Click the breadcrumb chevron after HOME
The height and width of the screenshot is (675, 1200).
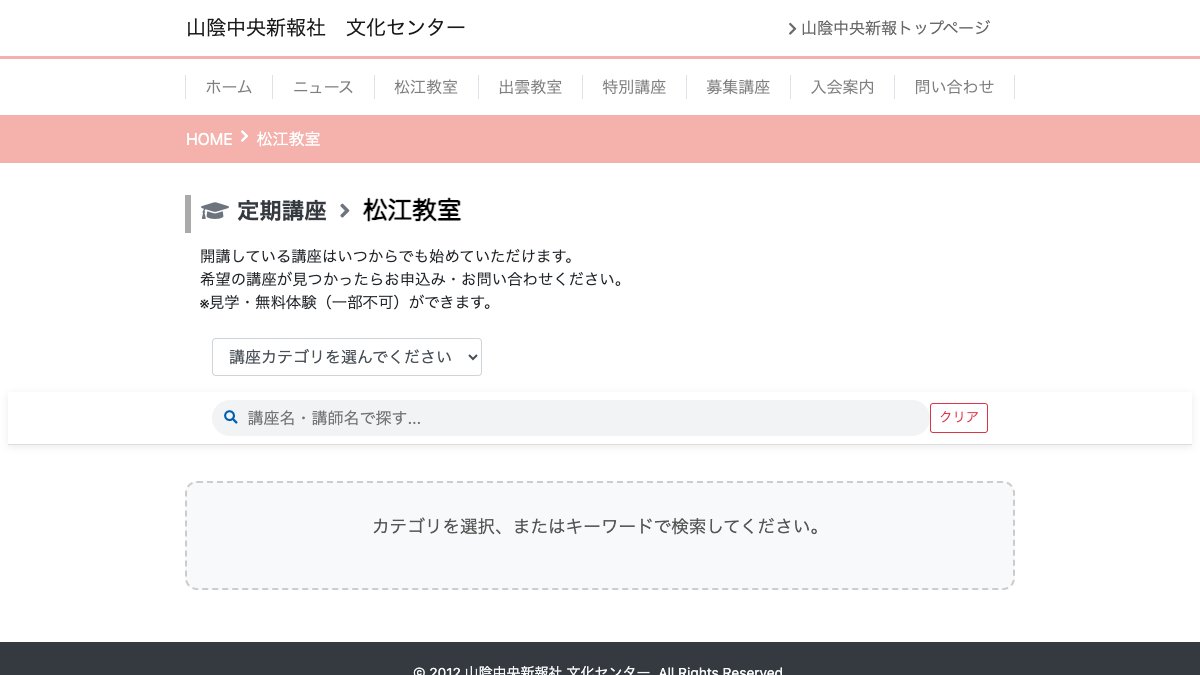click(x=244, y=137)
